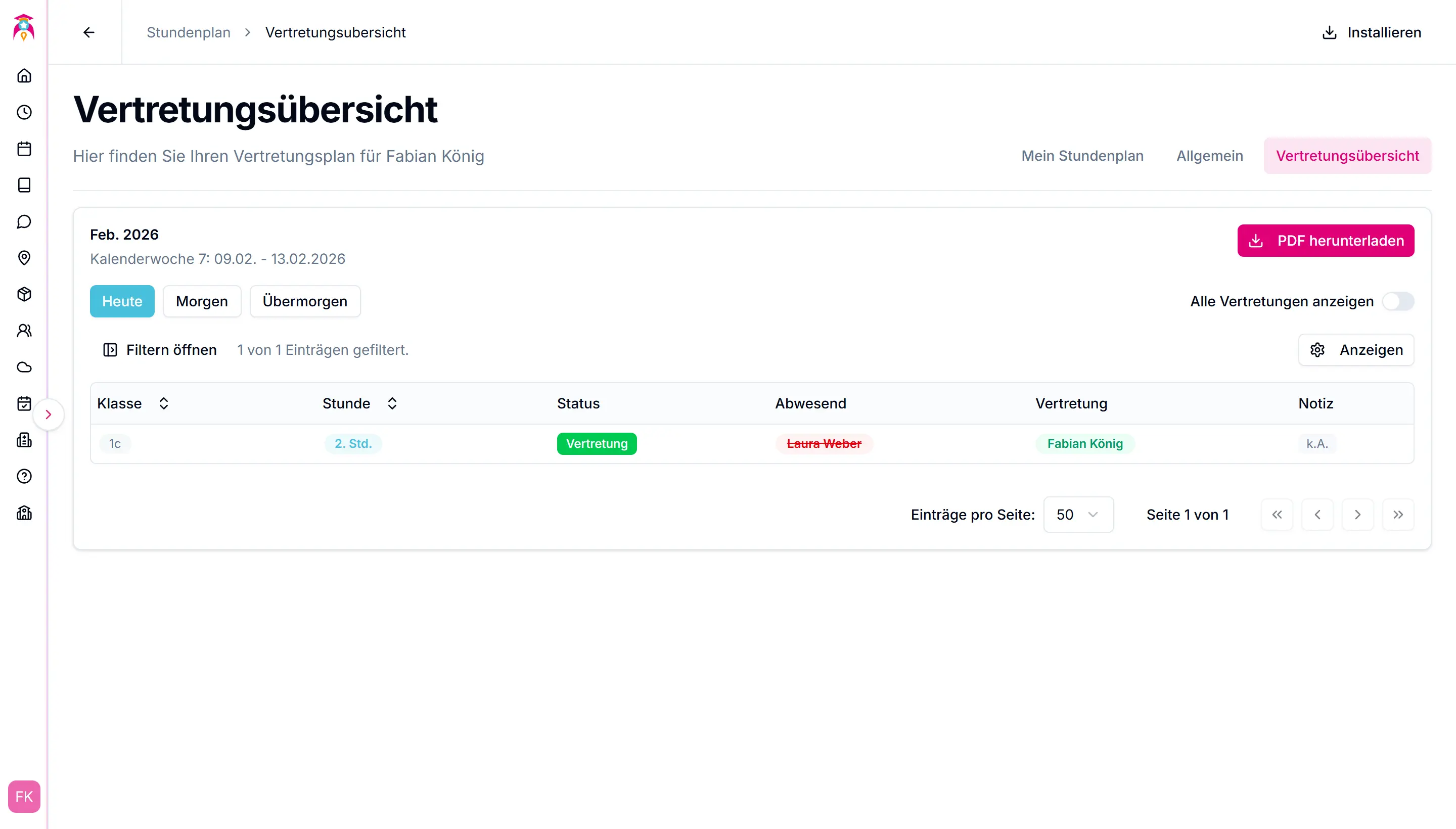Click PDF herunterladen button

click(1325, 241)
